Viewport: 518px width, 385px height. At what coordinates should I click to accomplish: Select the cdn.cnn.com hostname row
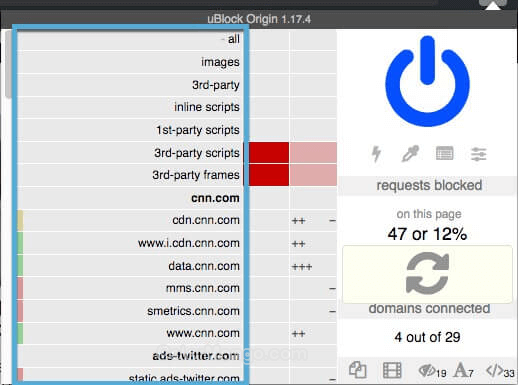click(x=129, y=220)
